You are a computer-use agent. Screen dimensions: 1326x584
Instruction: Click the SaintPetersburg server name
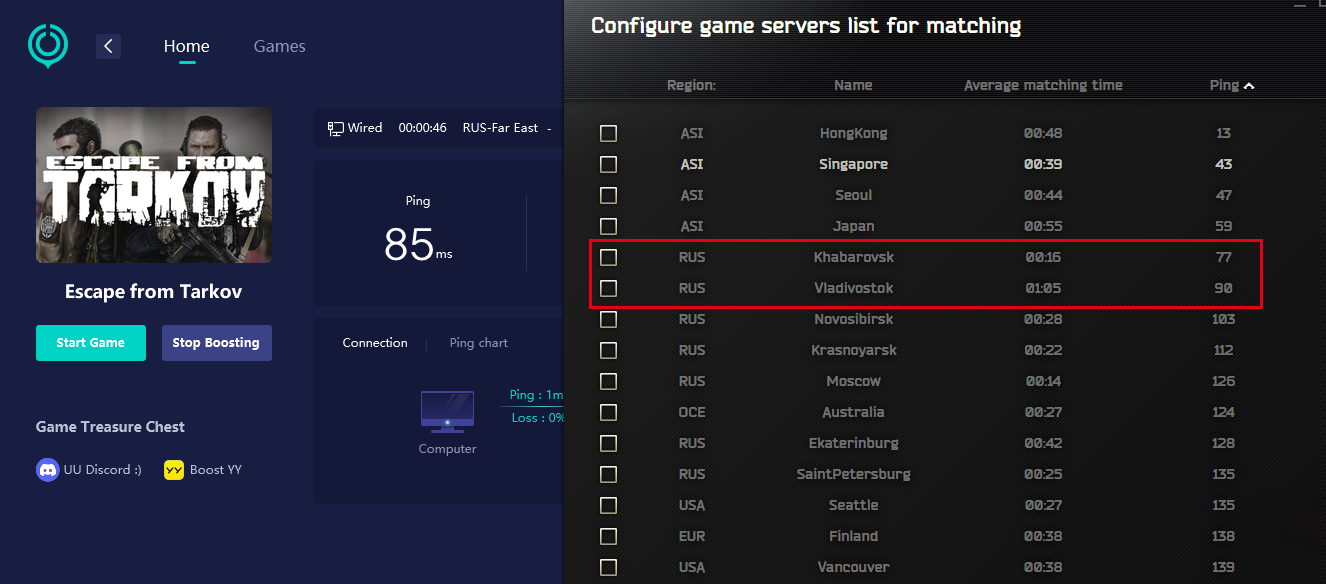click(x=854, y=474)
